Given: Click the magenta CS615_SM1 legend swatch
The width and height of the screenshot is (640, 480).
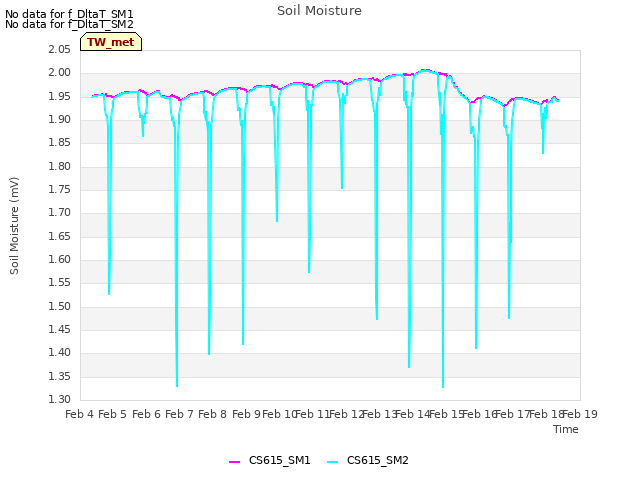Looking at the screenshot, I should (x=234, y=462).
